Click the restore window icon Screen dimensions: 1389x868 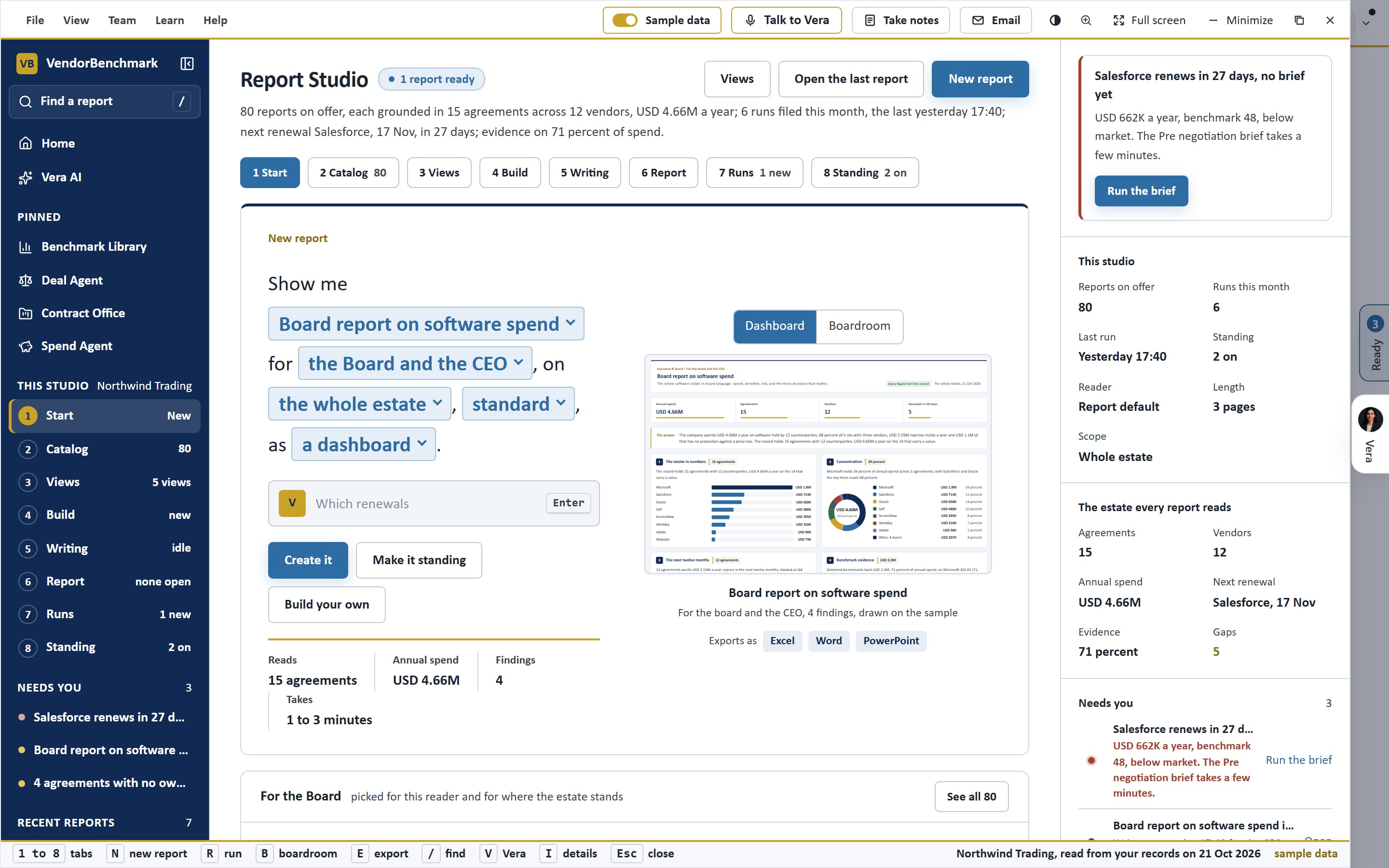click(1299, 20)
